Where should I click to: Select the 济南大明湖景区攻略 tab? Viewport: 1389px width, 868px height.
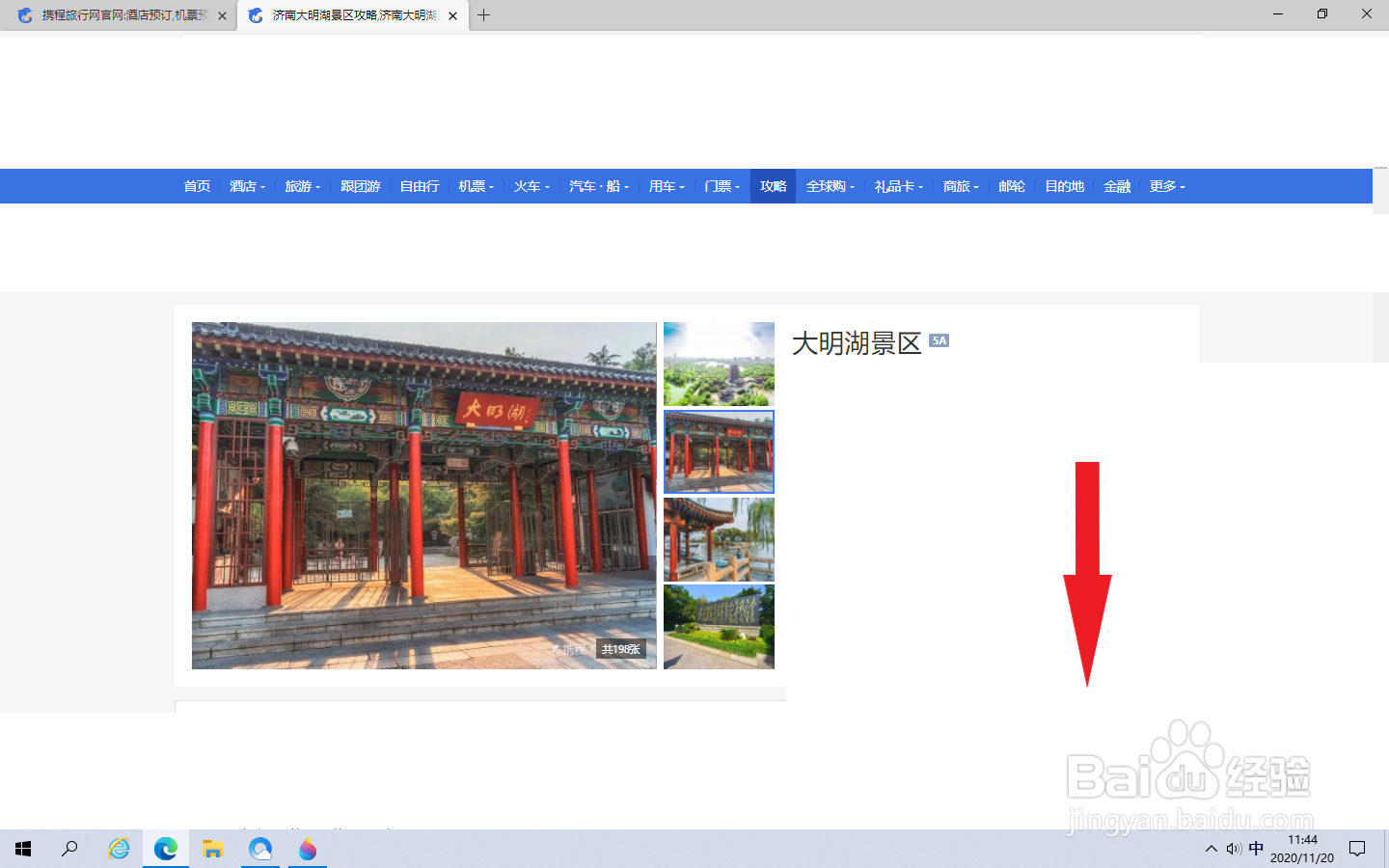coord(353,15)
